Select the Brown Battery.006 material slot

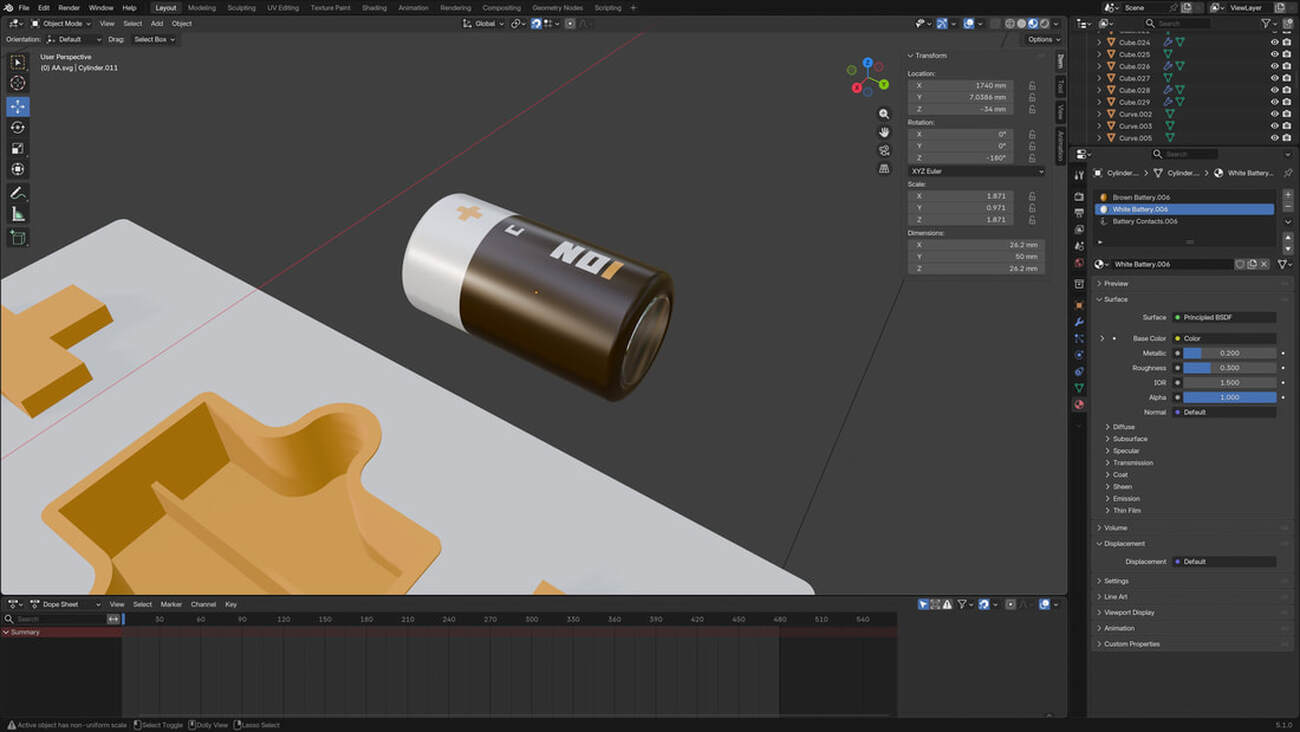tap(1140, 197)
